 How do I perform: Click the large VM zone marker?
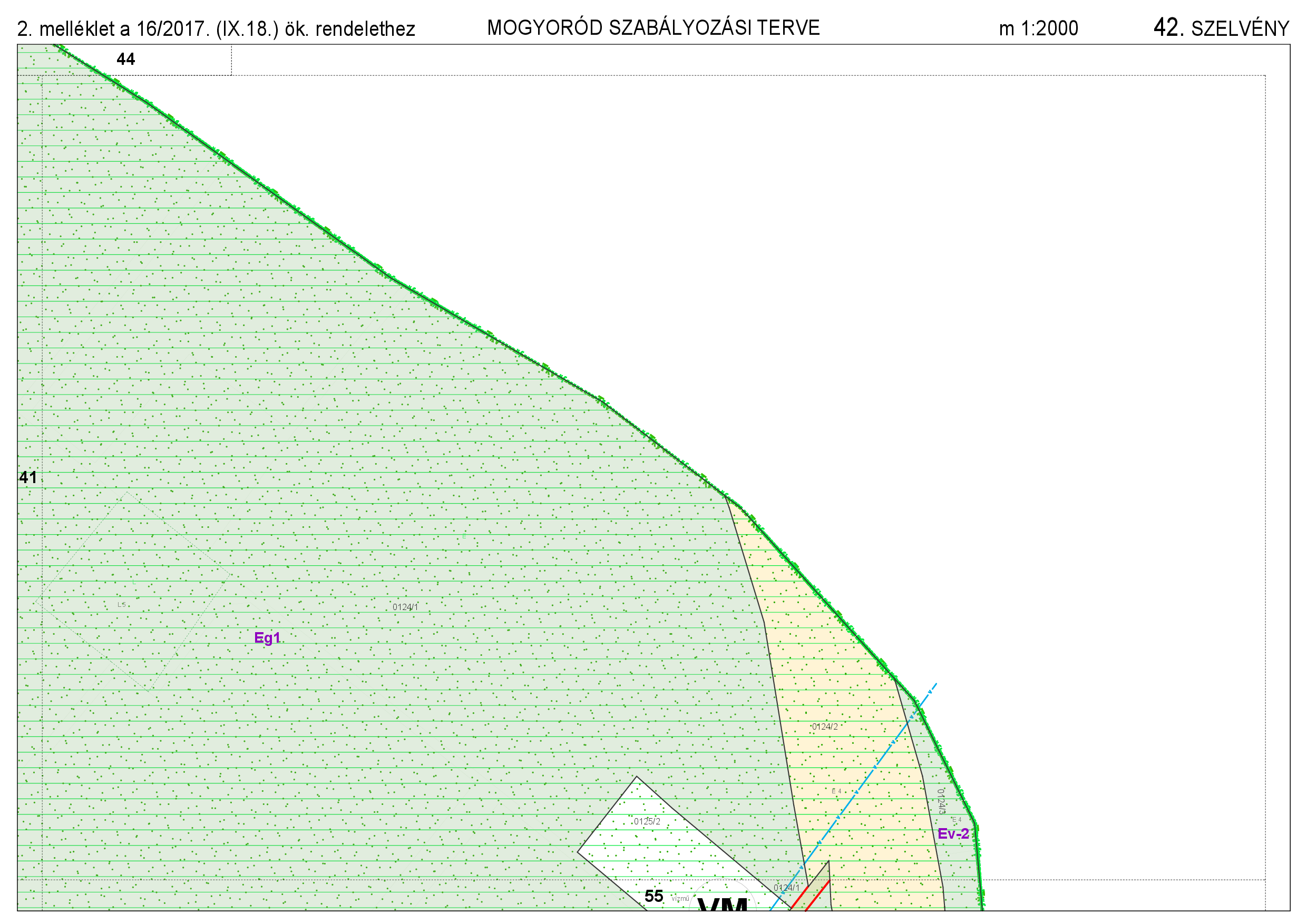[723, 905]
